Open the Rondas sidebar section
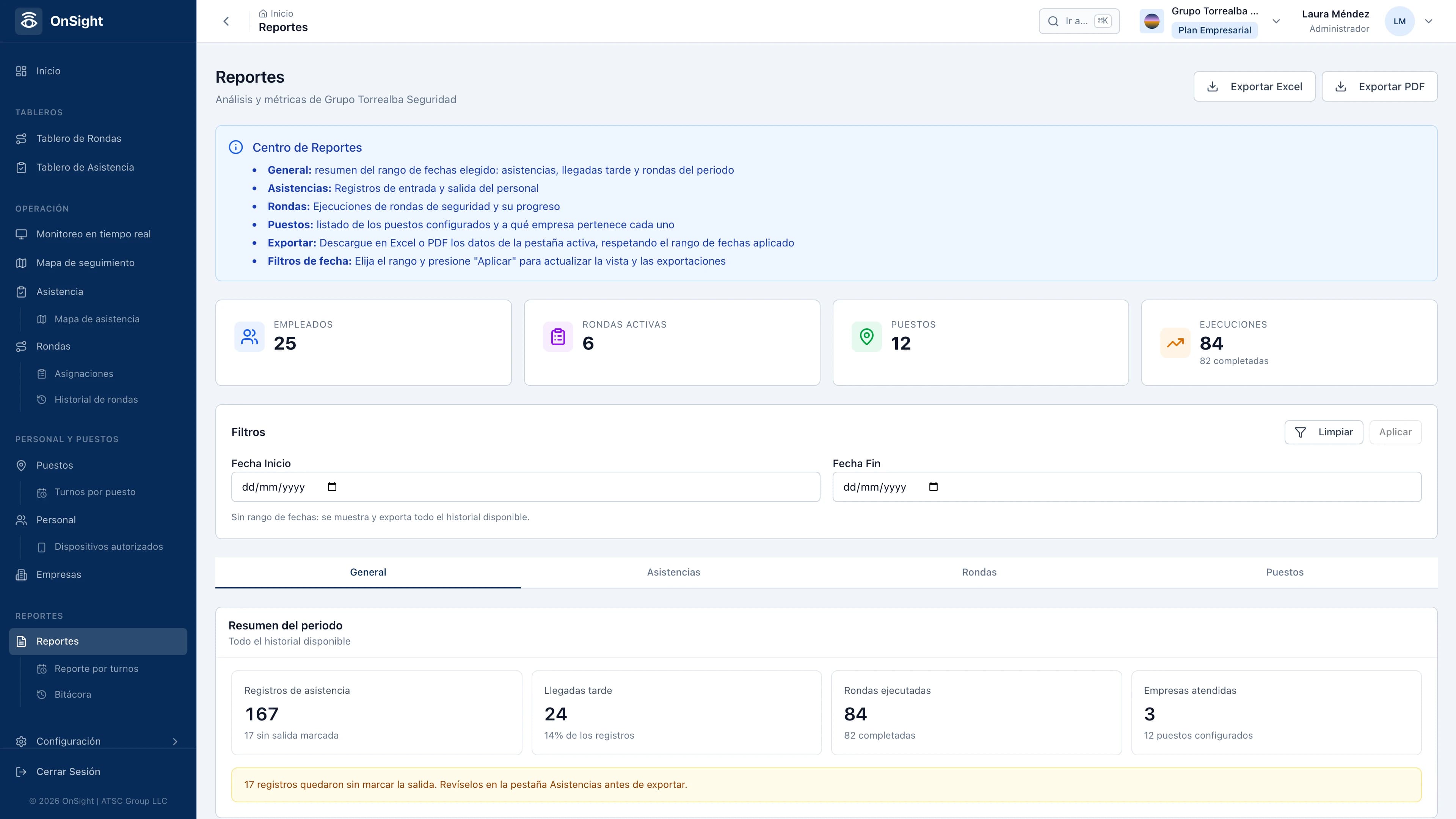1456x819 pixels. [98, 347]
